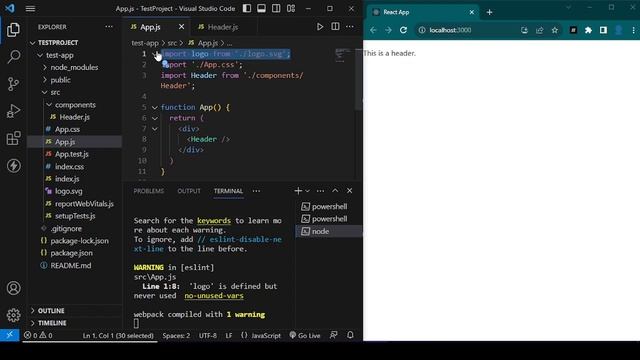Bookmark this page with star icon
This screenshot has height=360, width=640.
(x=555, y=30)
